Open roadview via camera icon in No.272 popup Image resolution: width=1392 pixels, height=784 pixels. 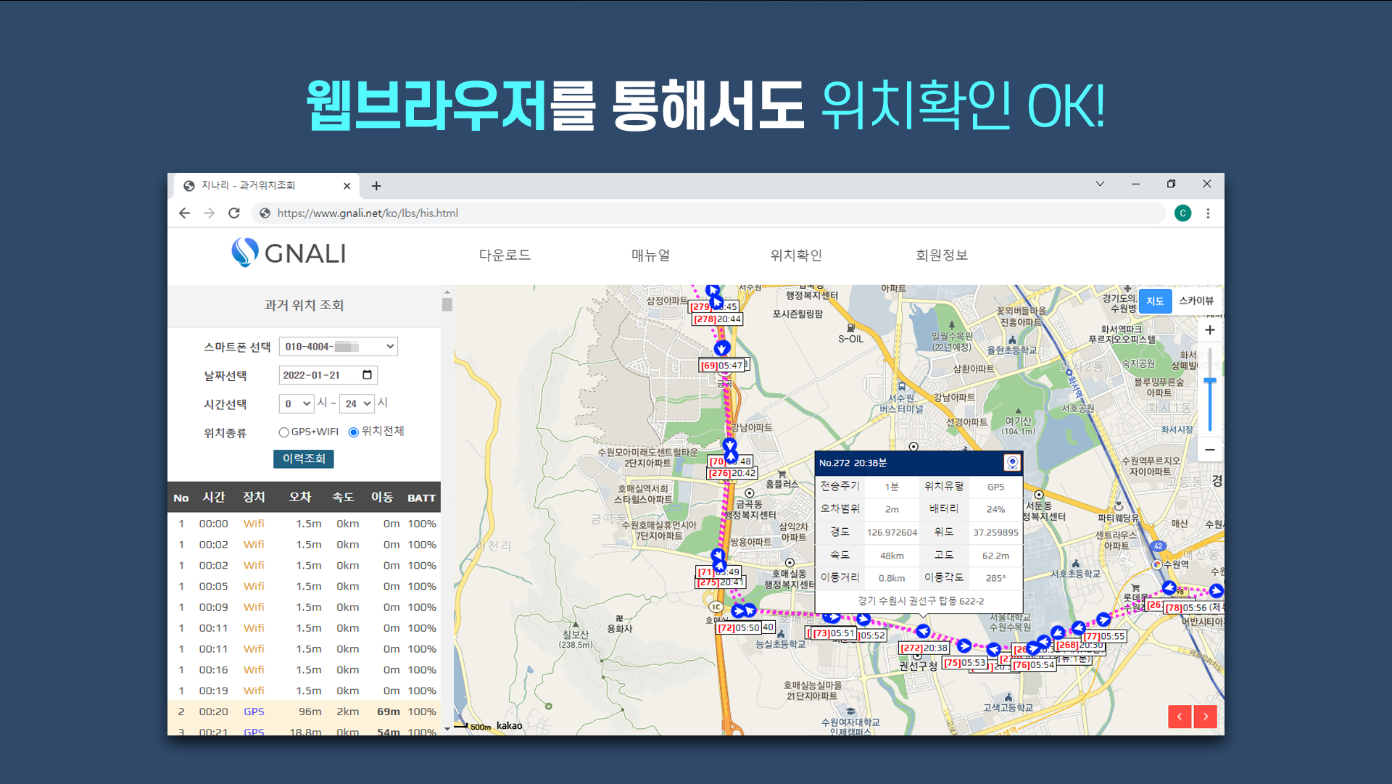1012,462
